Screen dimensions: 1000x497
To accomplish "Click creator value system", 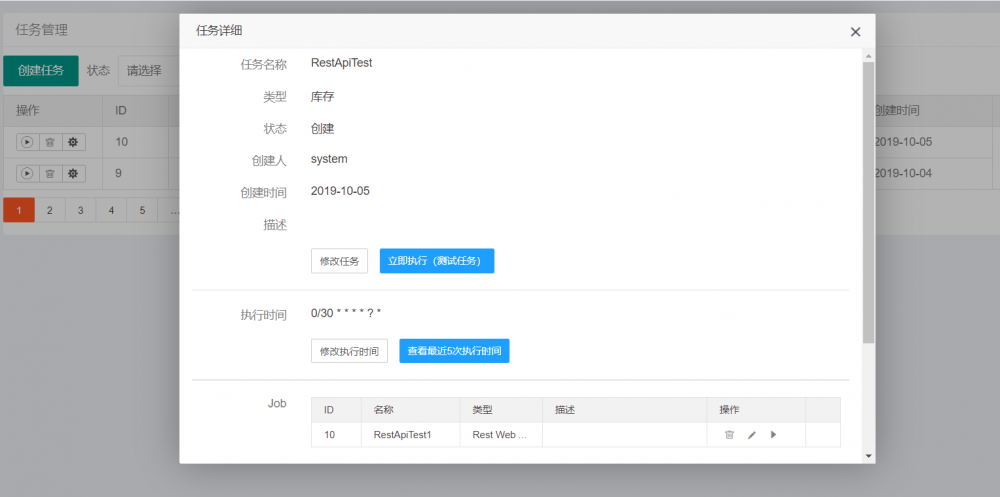I will coord(329,159).
